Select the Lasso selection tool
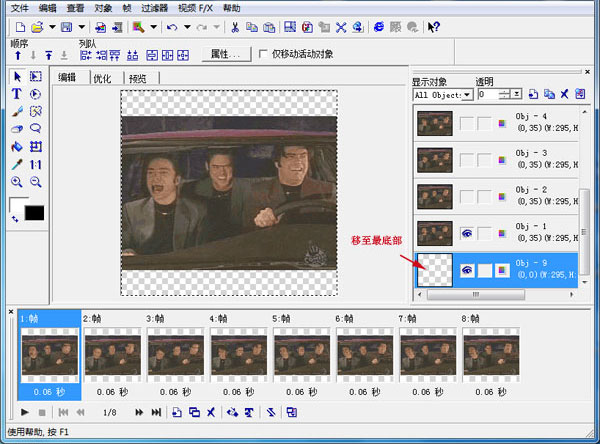 tap(36, 128)
